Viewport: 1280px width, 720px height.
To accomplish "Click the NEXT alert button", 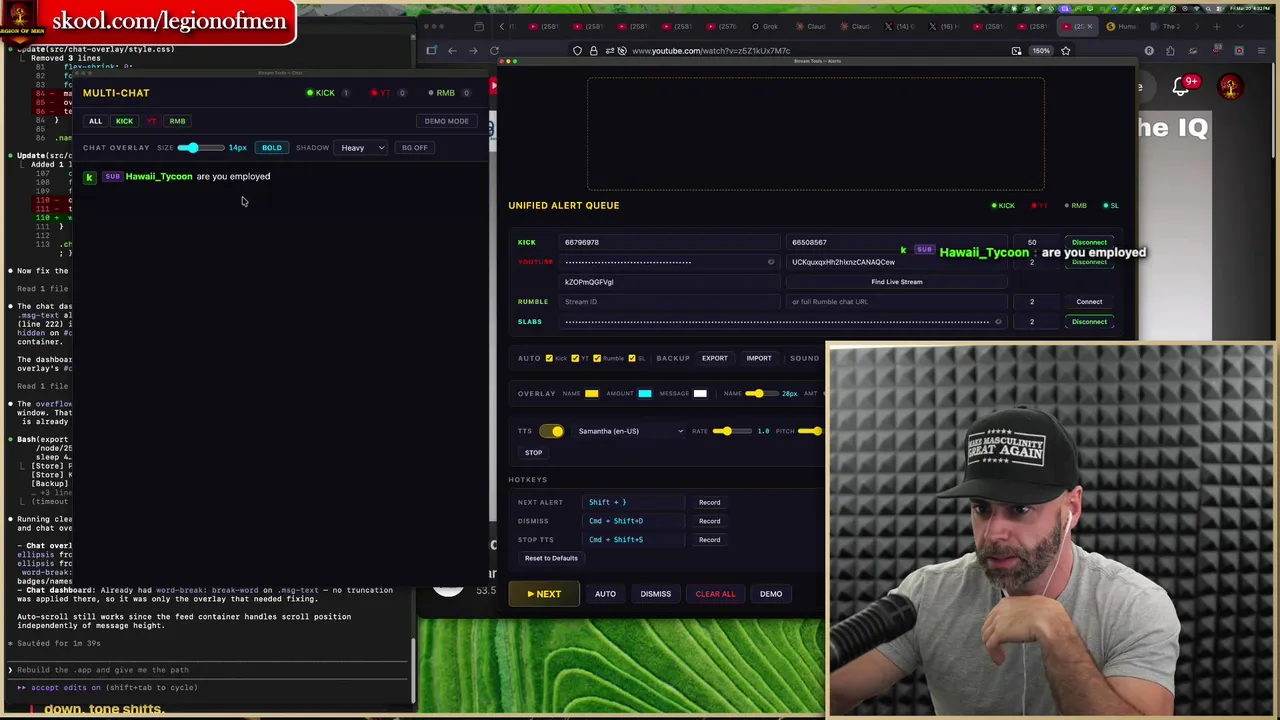I will click(x=544, y=594).
